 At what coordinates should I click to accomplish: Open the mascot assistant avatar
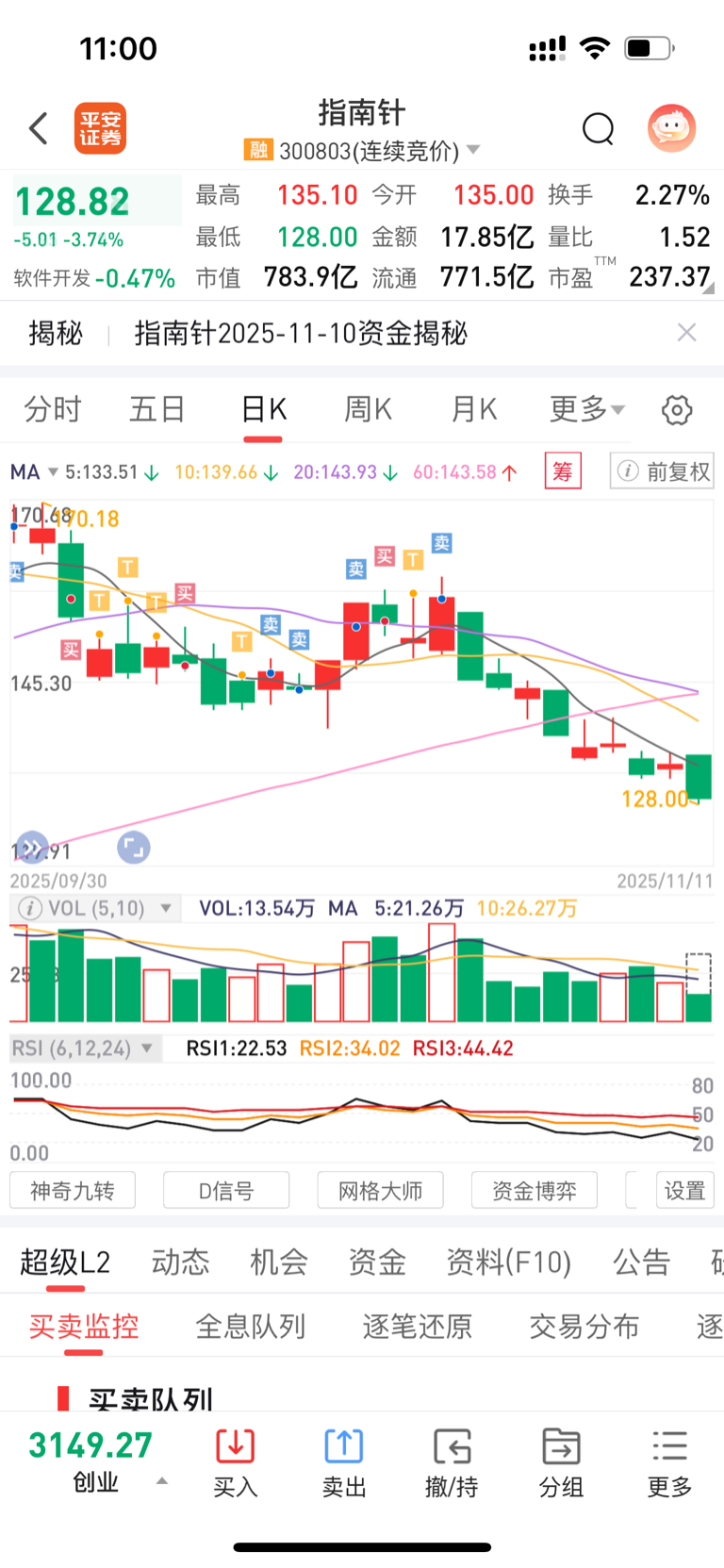(x=671, y=128)
